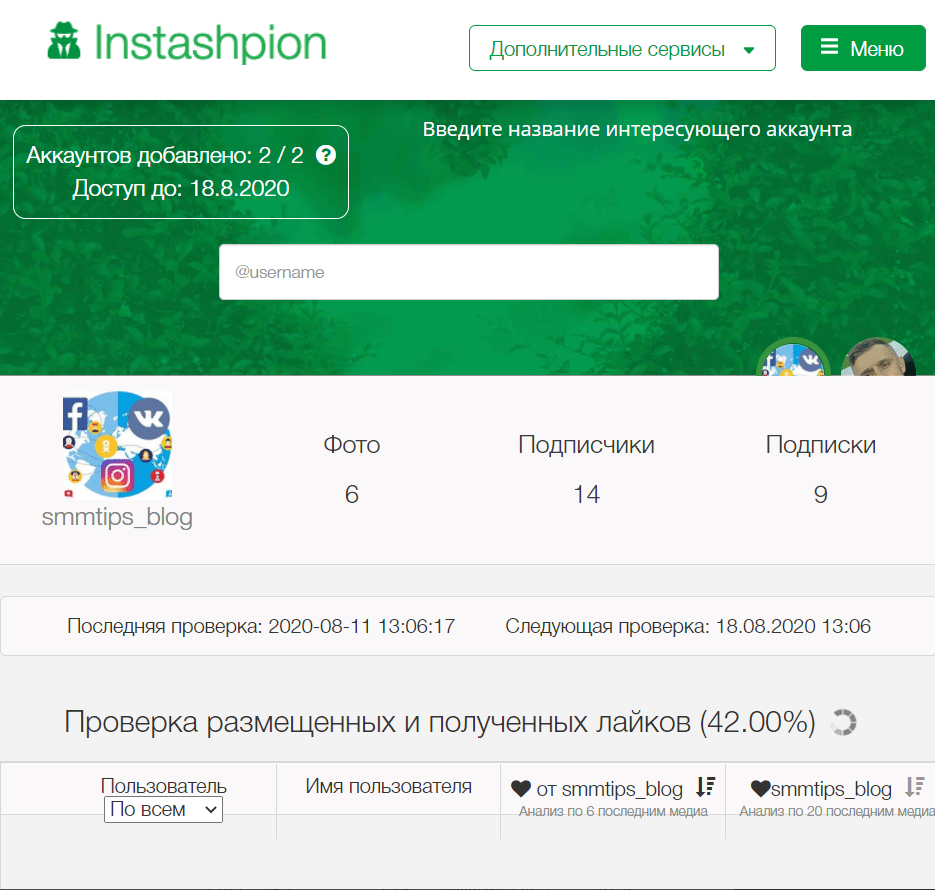Click the hamburger icon in Меню button
The height and width of the screenshot is (890, 935).
coord(829,47)
